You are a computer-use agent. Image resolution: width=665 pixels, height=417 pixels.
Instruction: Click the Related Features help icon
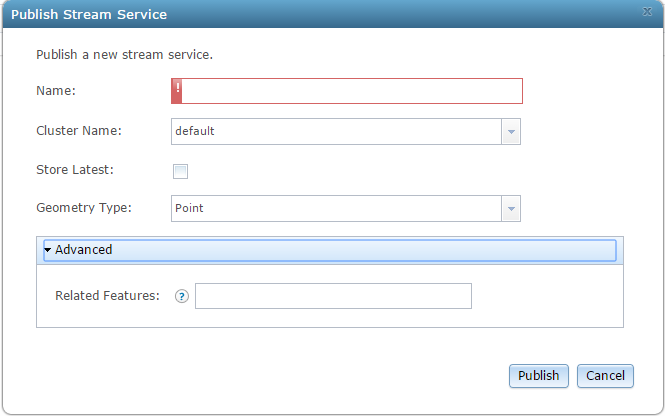[x=182, y=296]
